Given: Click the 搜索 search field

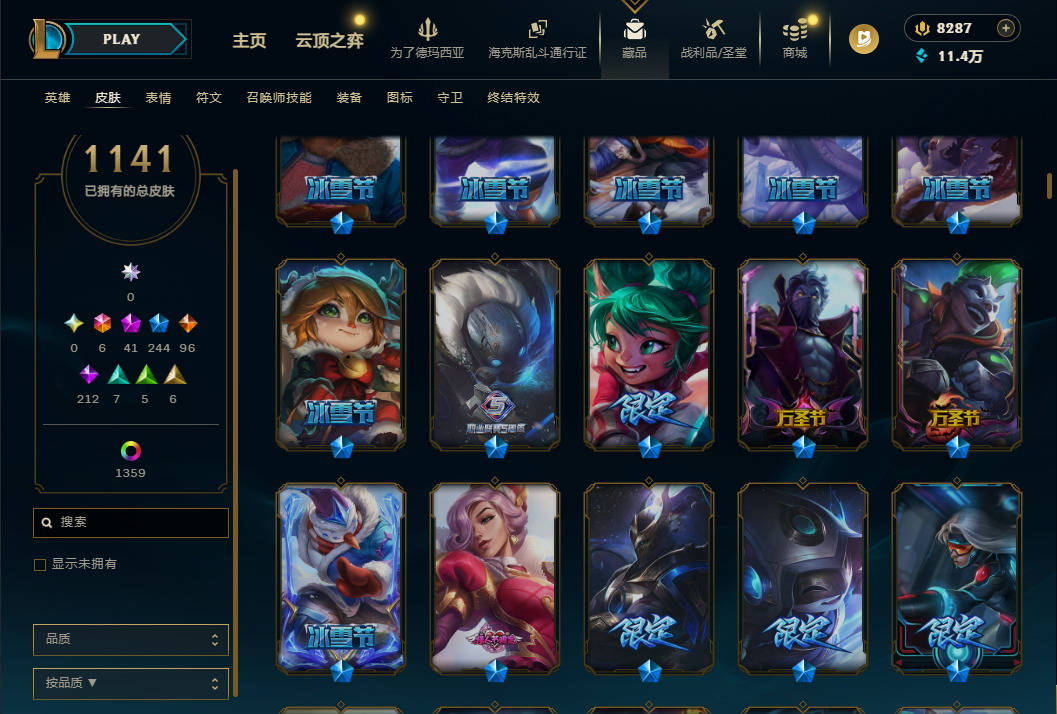Looking at the screenshot, I should coord(131,523).
